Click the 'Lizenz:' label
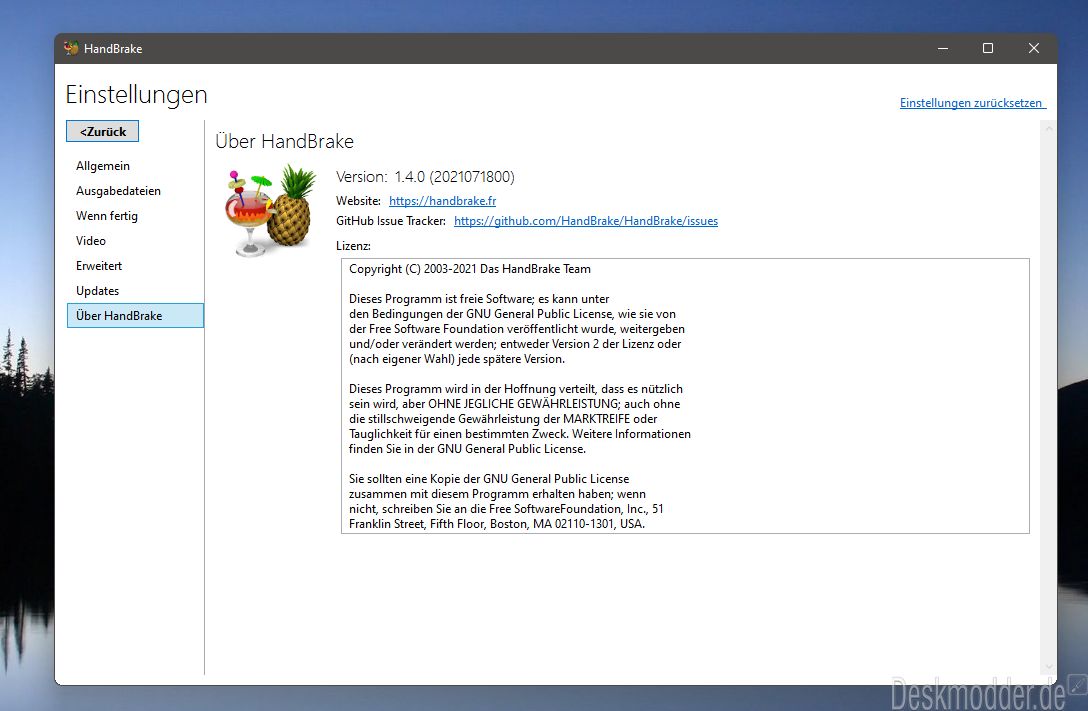This screenshot has width=1088, height=711. tap(353, 246)
